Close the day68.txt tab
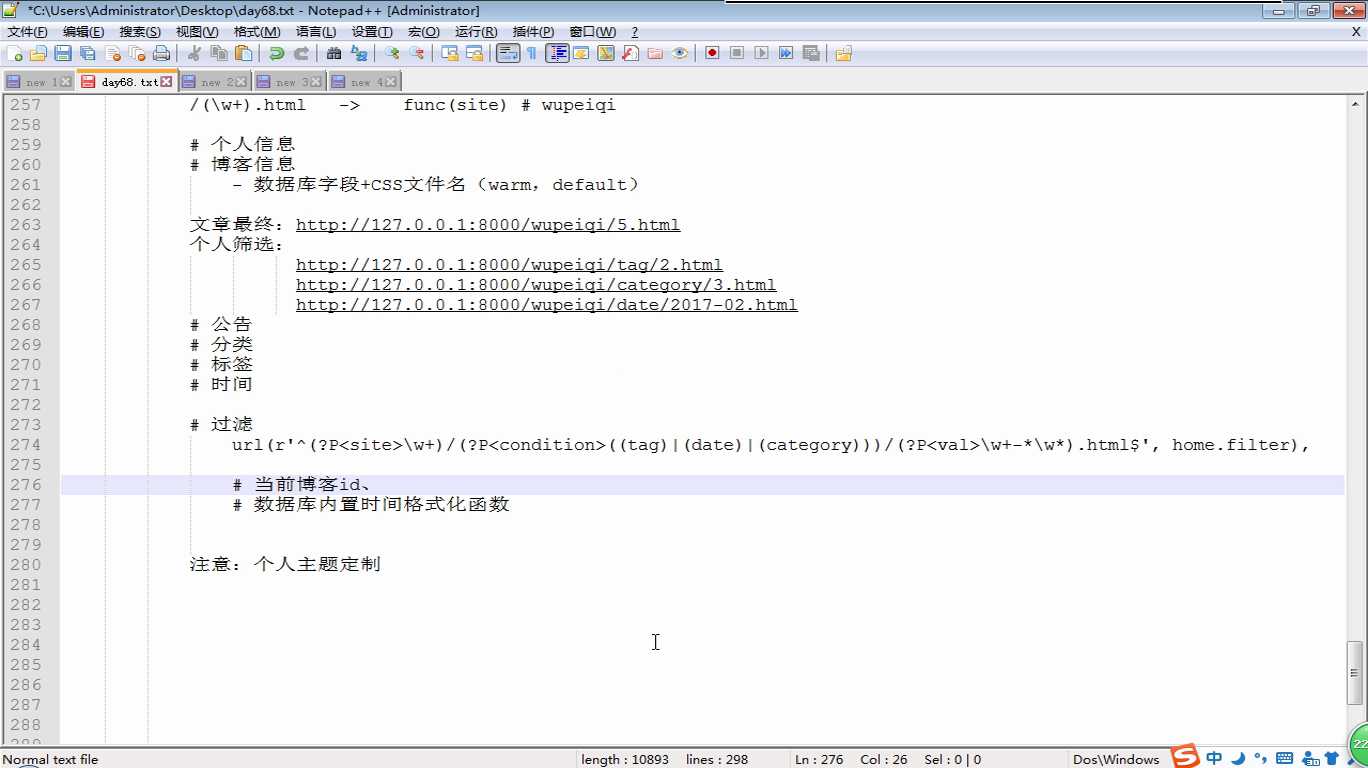The image size is (1368, 768). [x=166, y=82]
